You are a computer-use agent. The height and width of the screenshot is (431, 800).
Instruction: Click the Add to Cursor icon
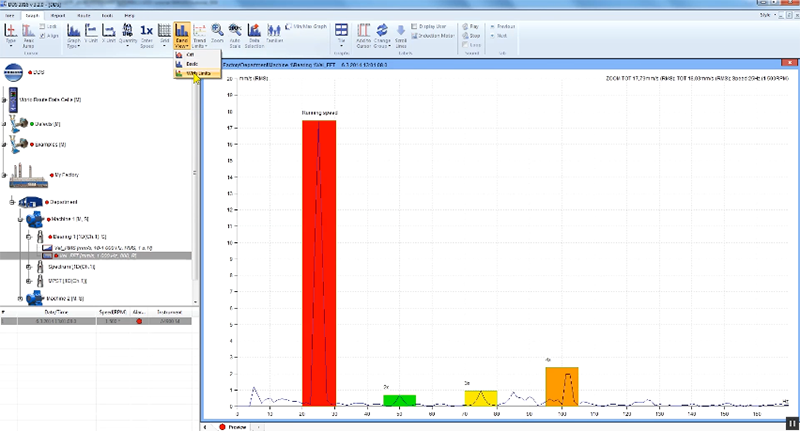coord(363,35)
